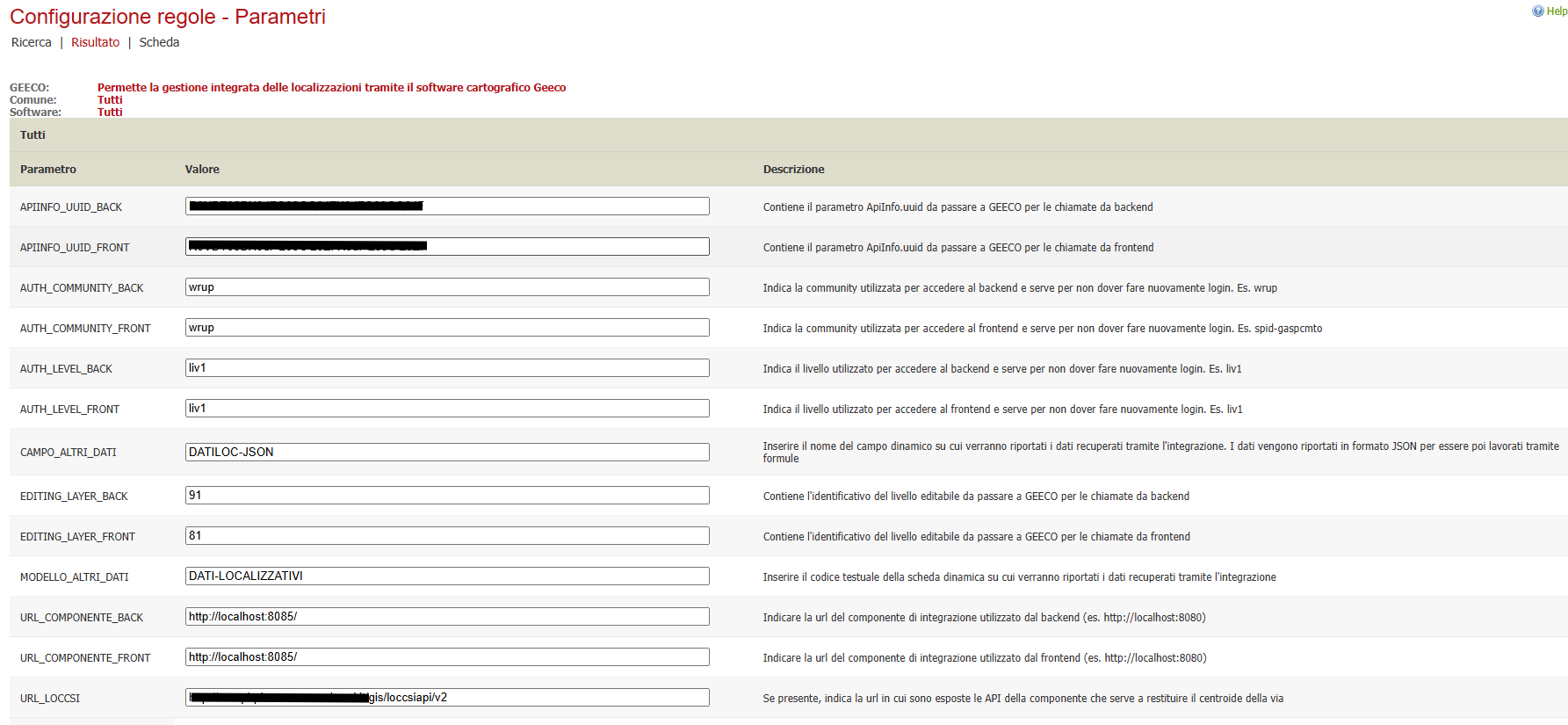Click the CAMPO_ALTRI_DATI field with DATILOC-JSON

pos(447,453)
